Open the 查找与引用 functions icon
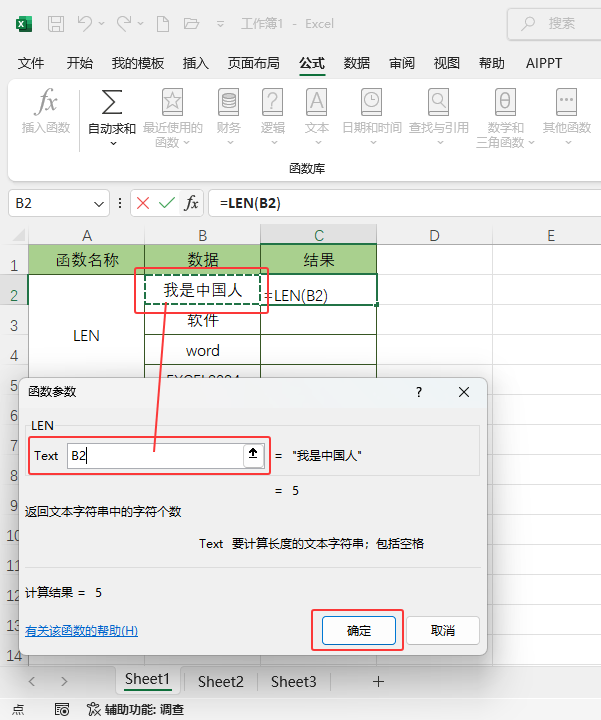 (438, 101)
